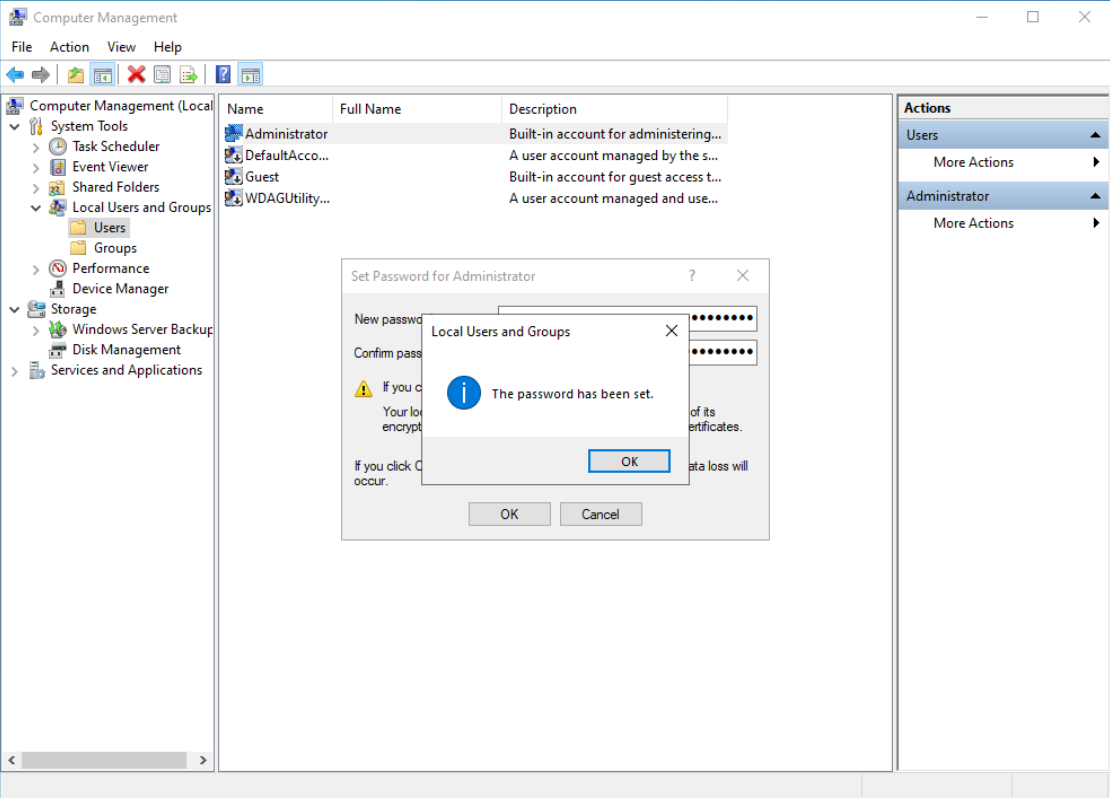1110x798 pixels.
Task: Sort the user list by the Name column
Action: click(x=277, y=109)
